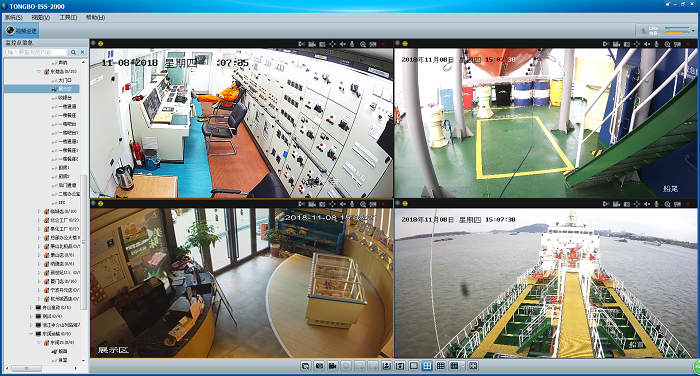Open PTZ direction control in the top-left pane
The image size is (700, 376).
point(333,44)
